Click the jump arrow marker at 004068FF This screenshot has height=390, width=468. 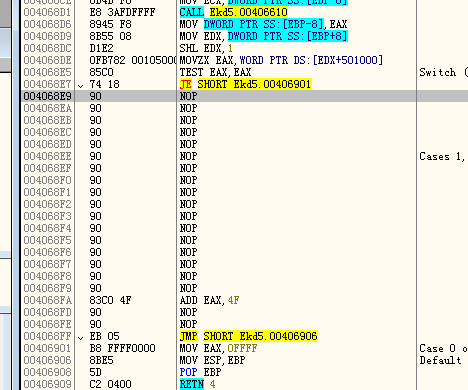coord(80,337)
